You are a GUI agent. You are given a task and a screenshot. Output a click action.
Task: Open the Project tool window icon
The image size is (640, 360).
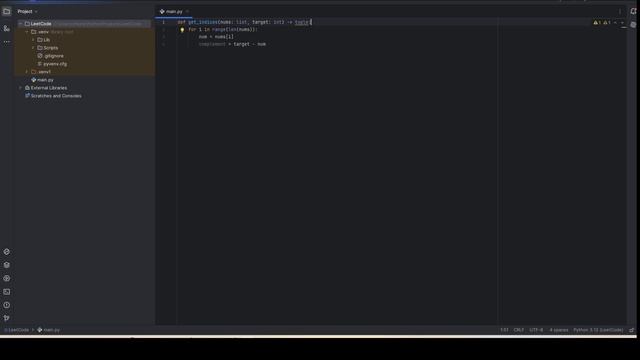pyautogui.click(x=7, y=11)
